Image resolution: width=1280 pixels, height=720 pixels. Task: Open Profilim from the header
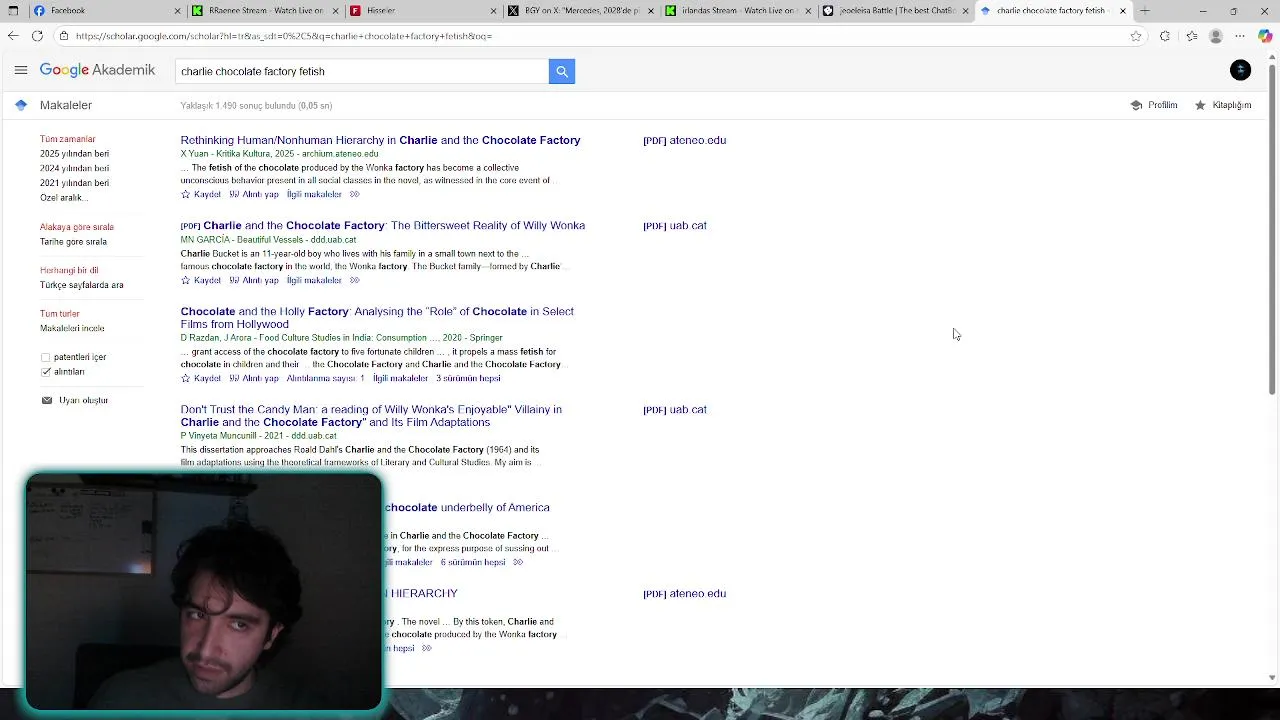click(1154, 105)
